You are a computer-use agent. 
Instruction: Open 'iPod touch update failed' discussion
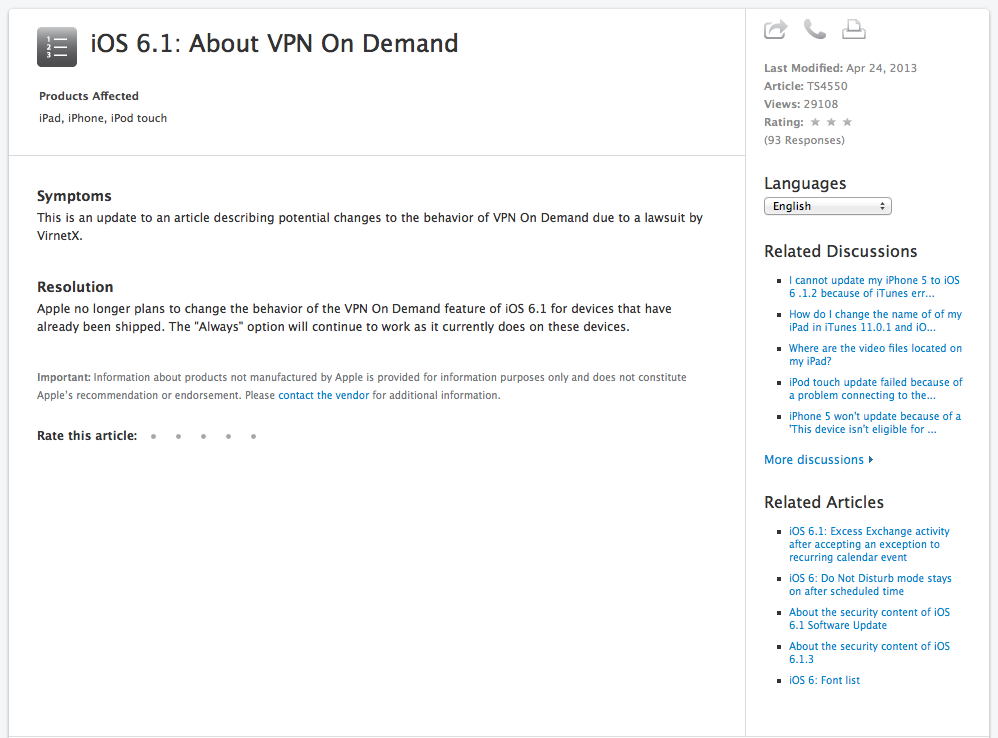pos(875,389)
